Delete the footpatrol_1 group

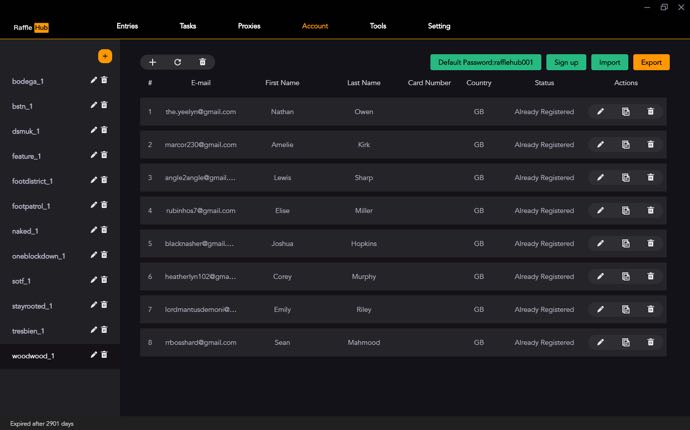pos(105,205)
